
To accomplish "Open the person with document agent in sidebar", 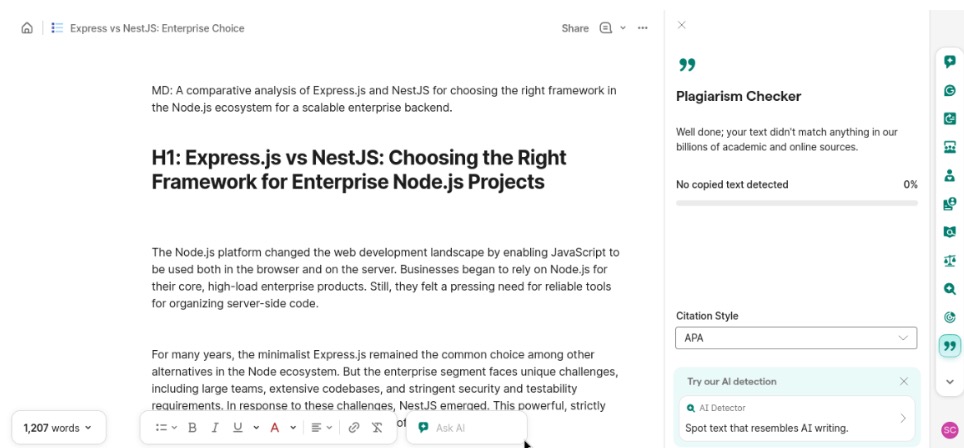I will 950,204.
